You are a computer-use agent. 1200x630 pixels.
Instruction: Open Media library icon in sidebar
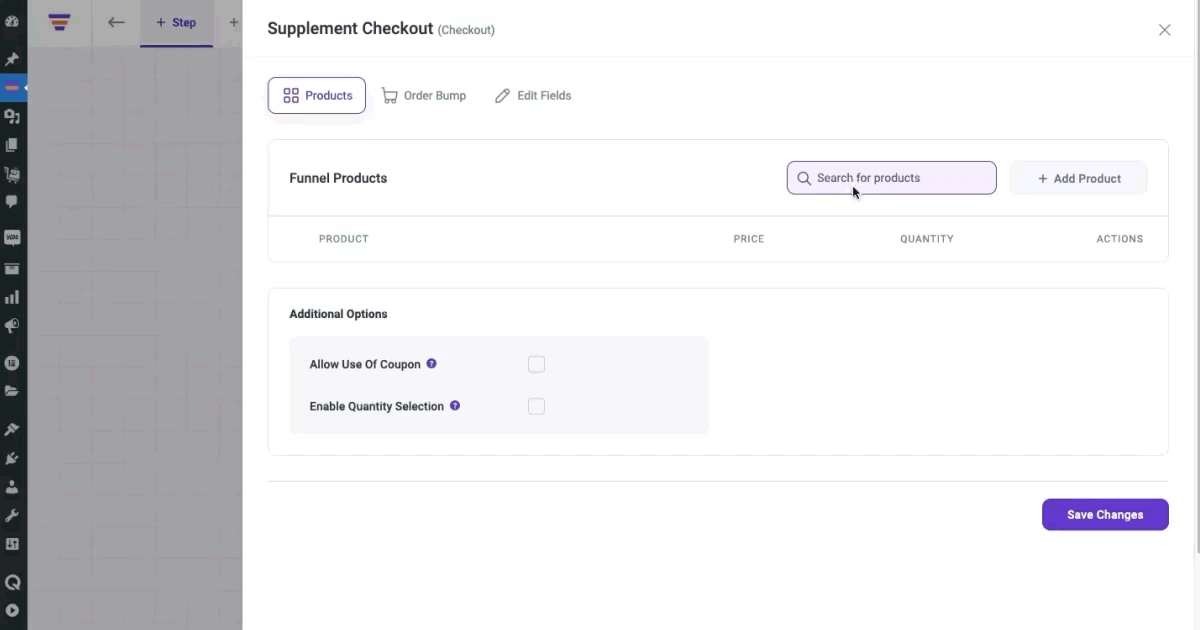12,117
